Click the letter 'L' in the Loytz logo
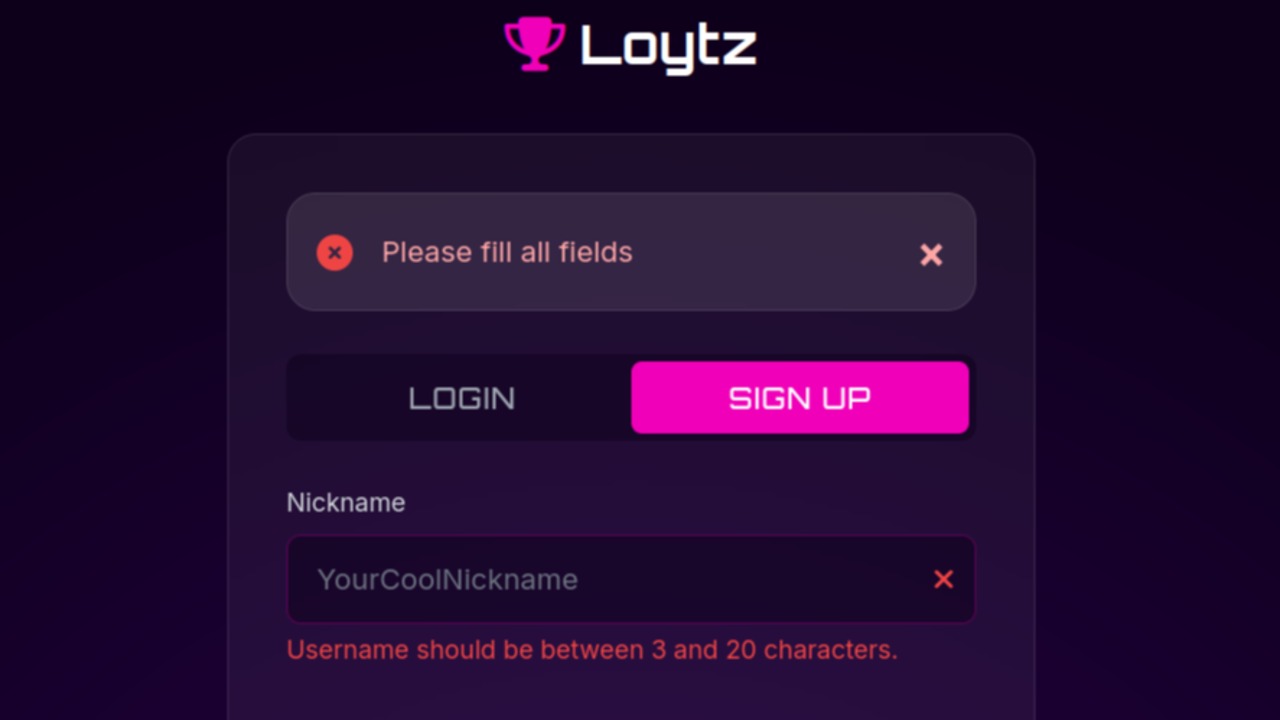The height and width of the screenshot is (720, 1280). [x=598, y=47]
